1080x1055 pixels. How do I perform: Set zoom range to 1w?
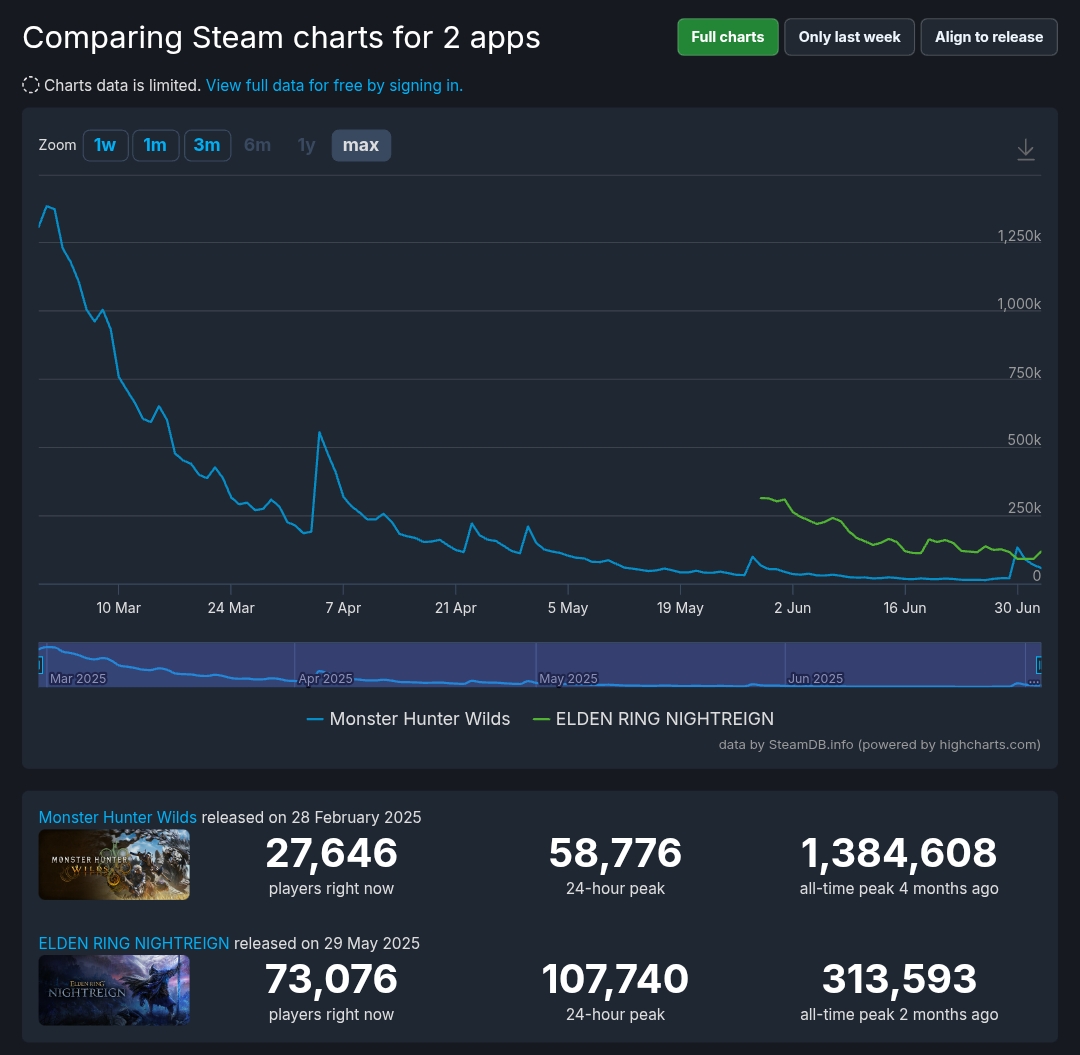pos(105,145)
